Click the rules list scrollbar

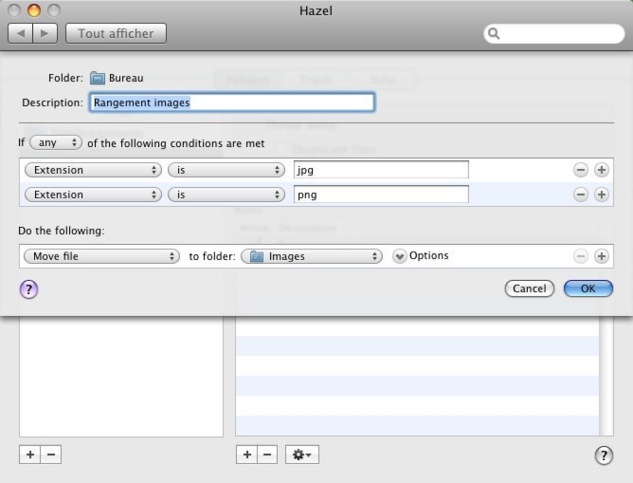click(606, 376)
